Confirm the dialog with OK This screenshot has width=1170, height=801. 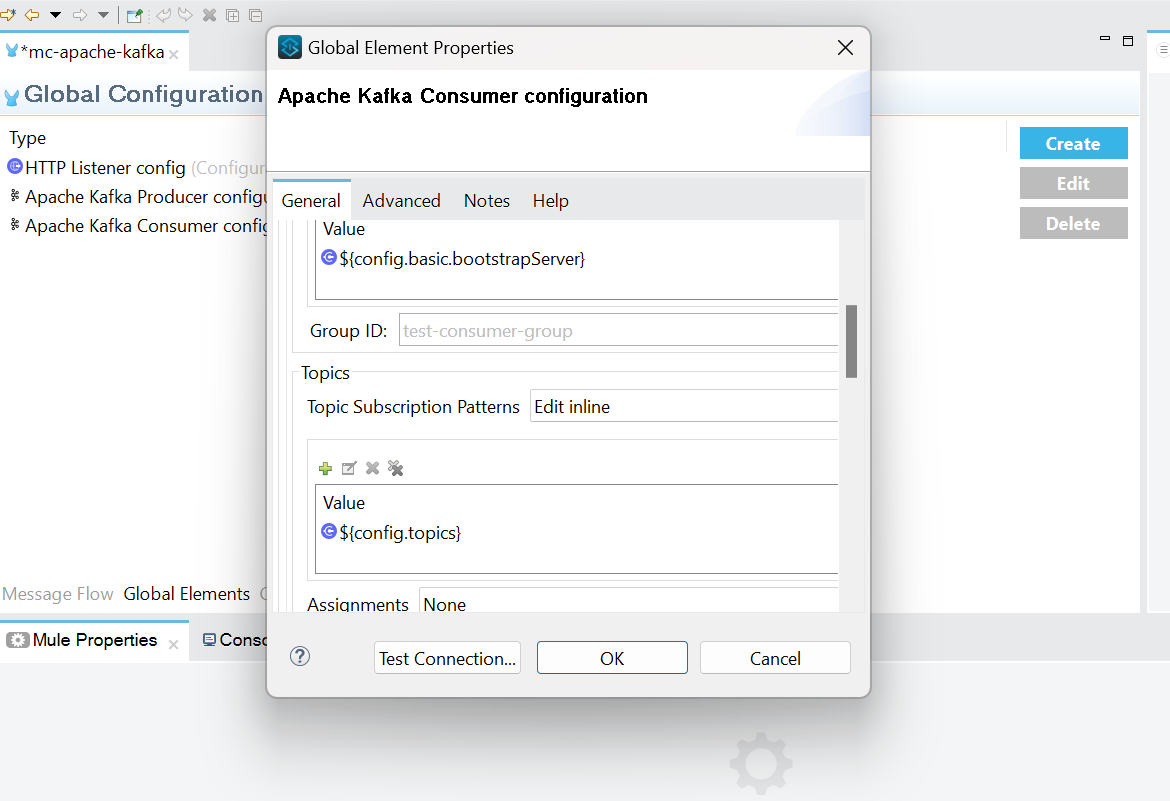(612, 658)
